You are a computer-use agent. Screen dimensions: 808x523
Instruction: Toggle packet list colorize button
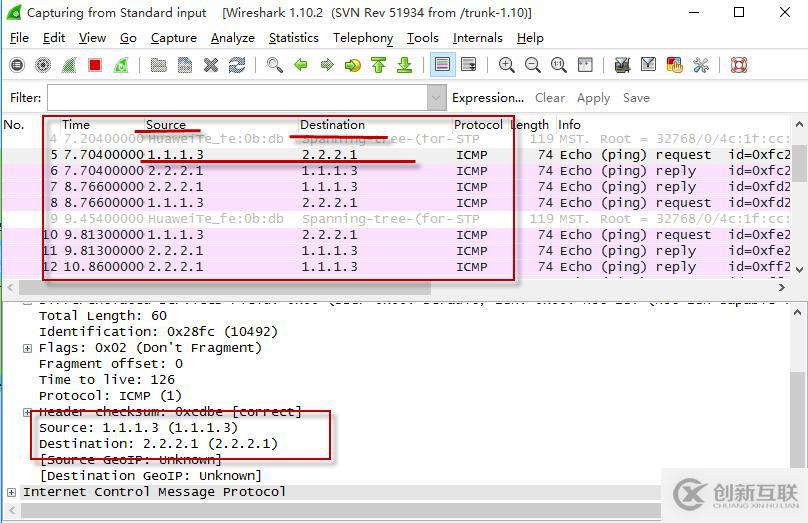tap(442, 65)
